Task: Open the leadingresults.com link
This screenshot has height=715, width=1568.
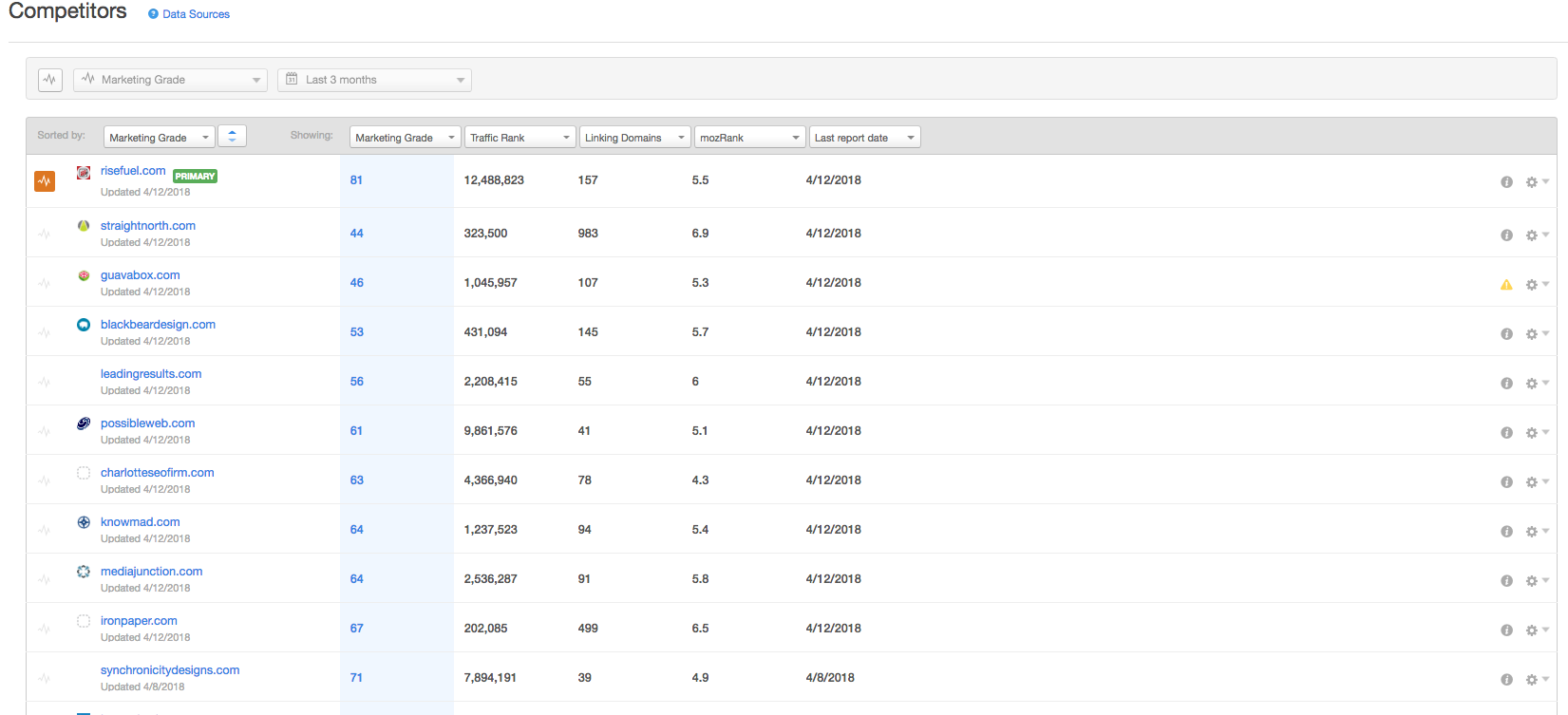Action: pos(151,374)
